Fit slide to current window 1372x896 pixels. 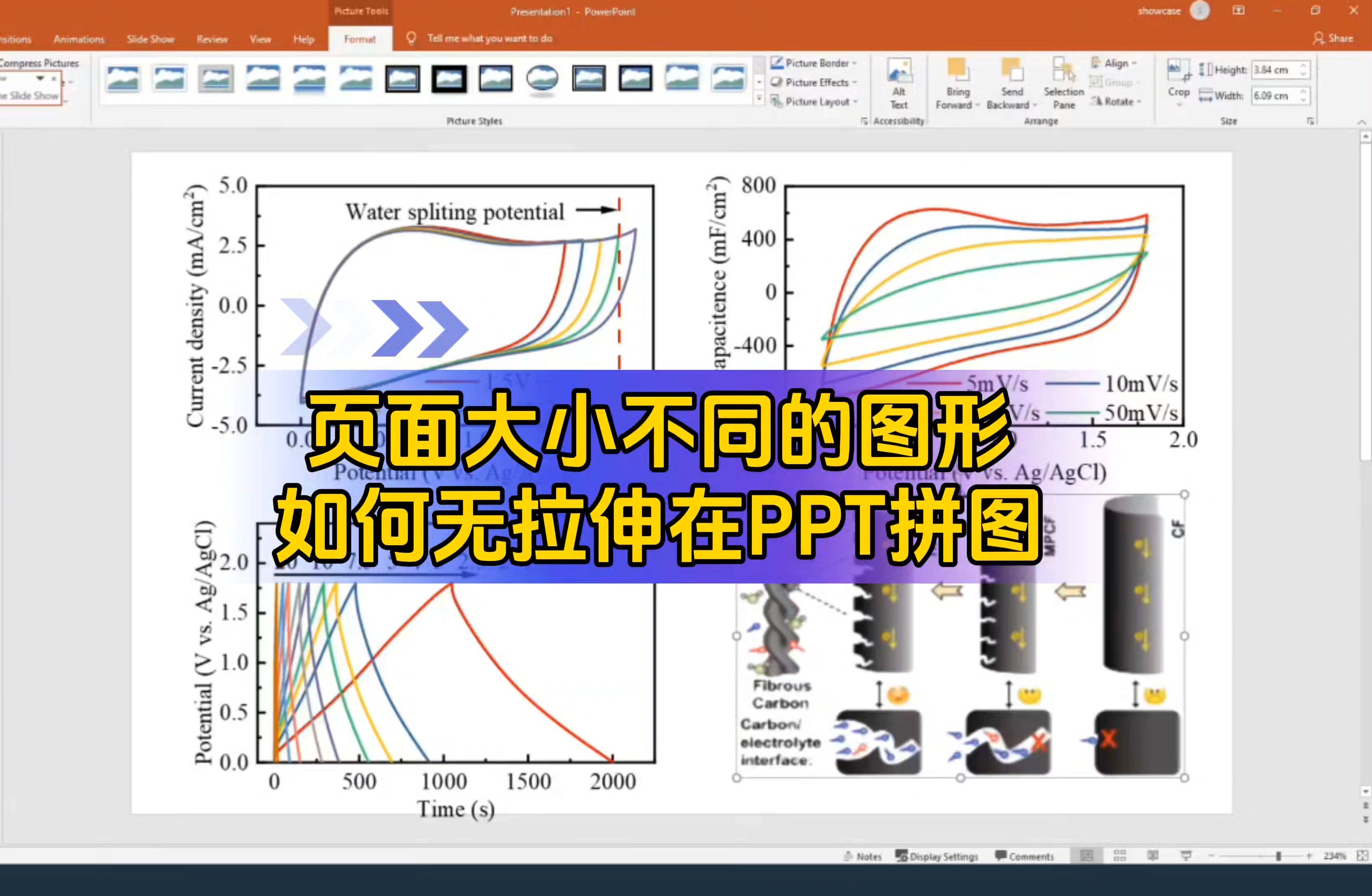click(x=1363, y=856)
